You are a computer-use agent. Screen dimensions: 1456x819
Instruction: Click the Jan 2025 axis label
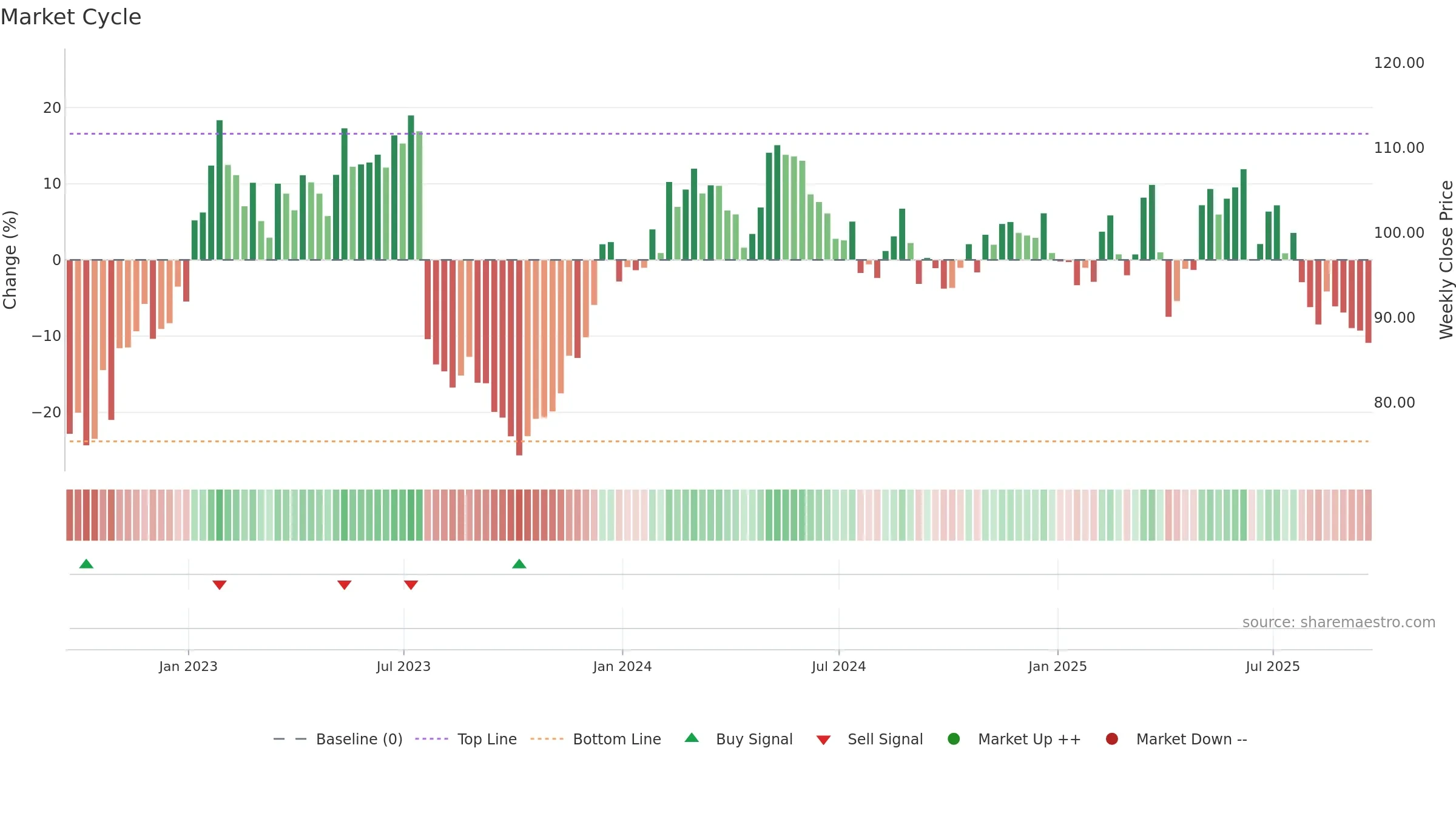pos(1057,666)
